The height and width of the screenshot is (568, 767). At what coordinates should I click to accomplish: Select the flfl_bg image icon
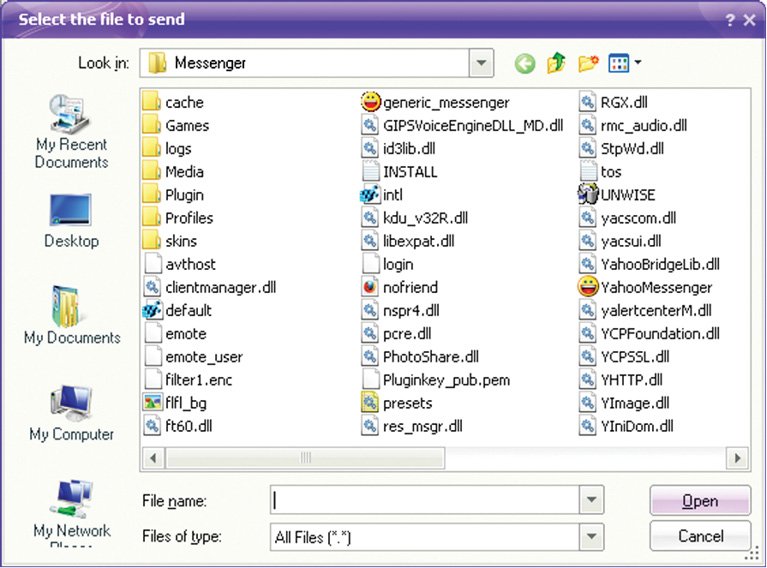(152, 403)
